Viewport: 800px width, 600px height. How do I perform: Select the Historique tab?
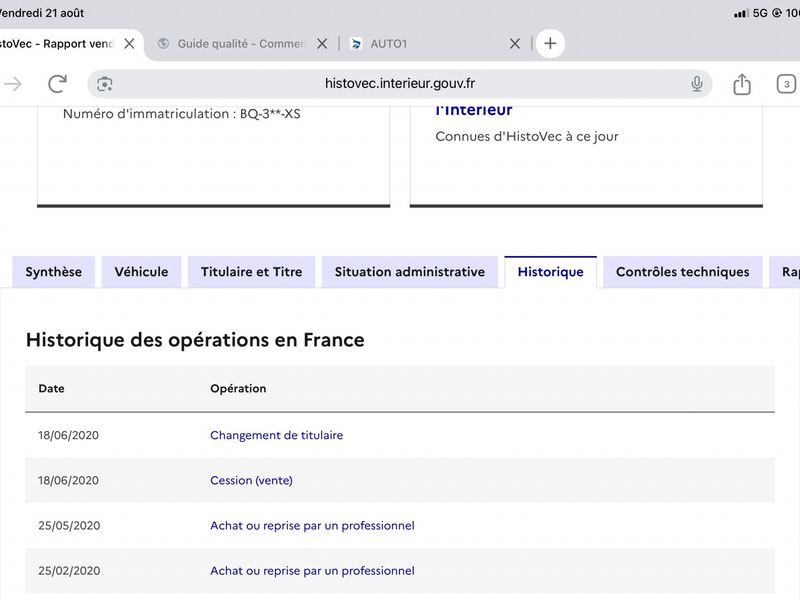(551, 272)
